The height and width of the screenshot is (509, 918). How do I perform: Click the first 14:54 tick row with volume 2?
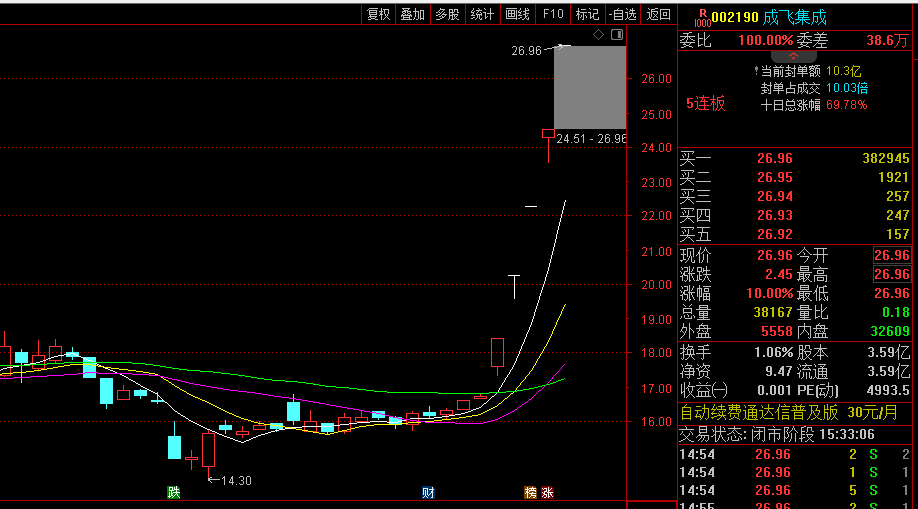coord(794,455)
